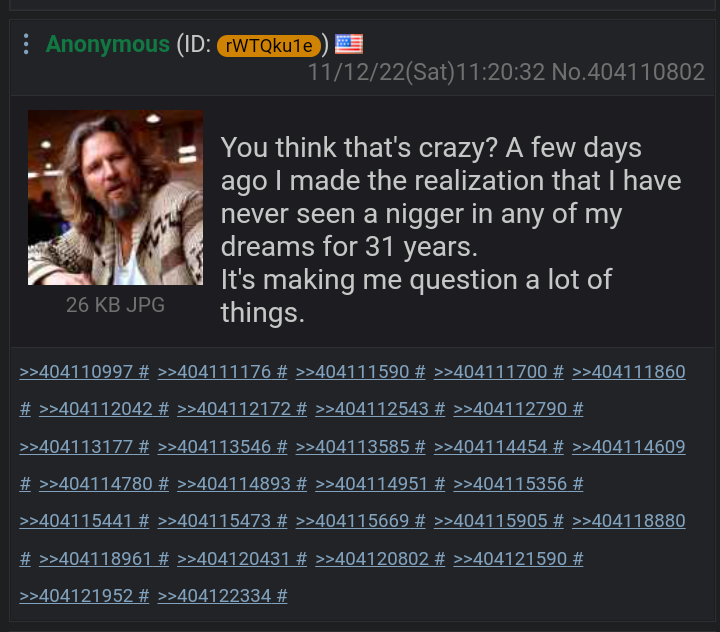Image resolution: width=720 pixels, height=632 pixels.
Task: Open the three-dot post menu
Action: point(26,45)
